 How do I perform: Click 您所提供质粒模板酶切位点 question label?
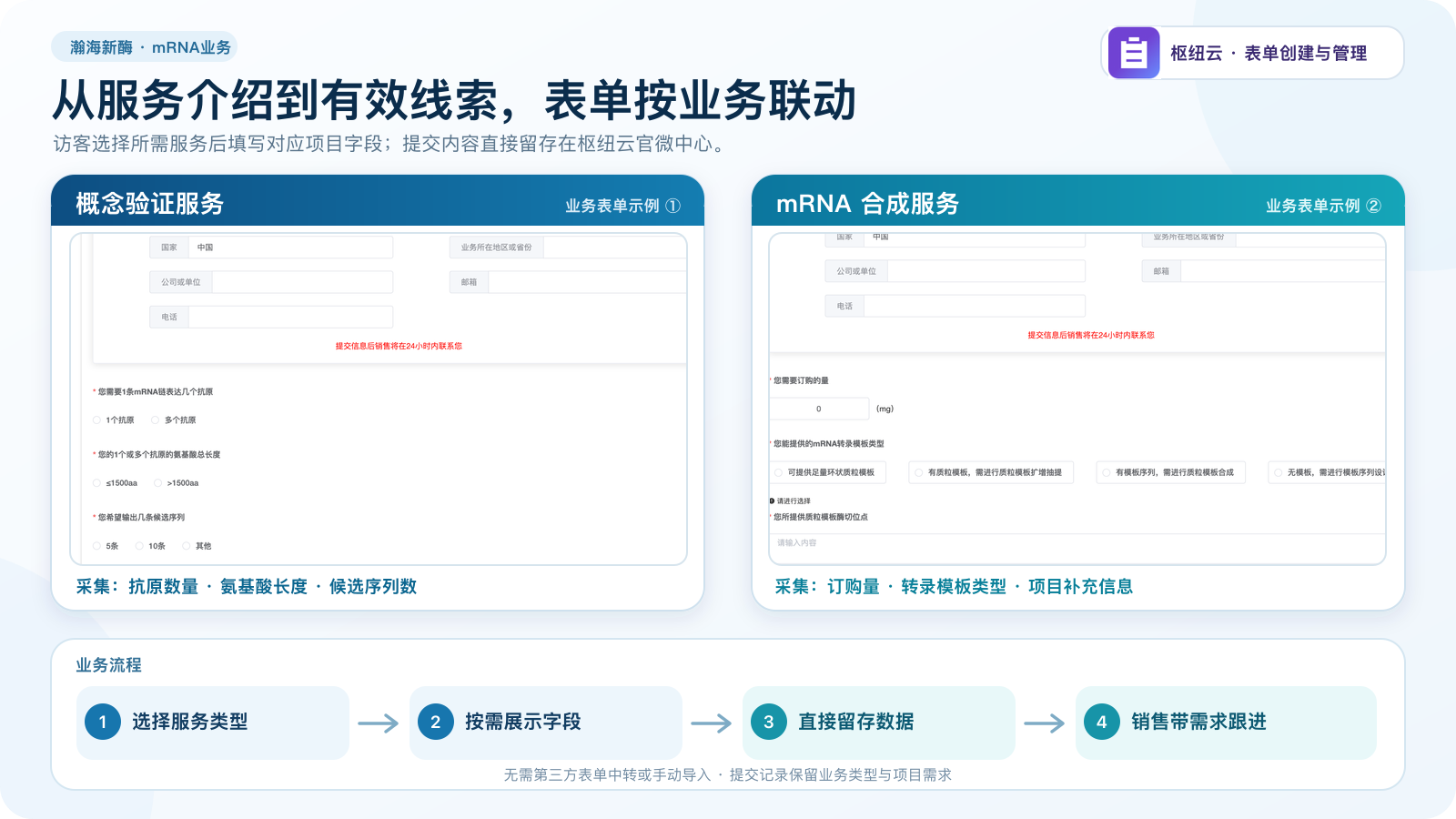pos(821,517)
